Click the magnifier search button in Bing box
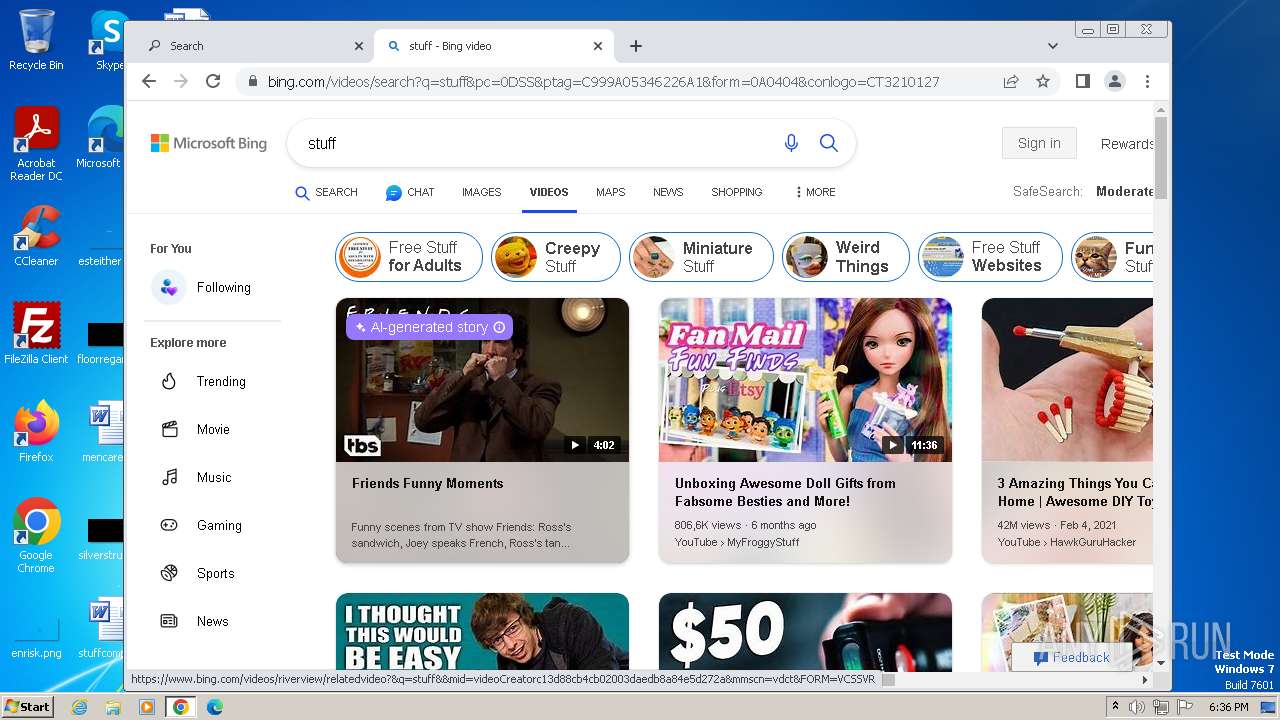 click(829, 143)
